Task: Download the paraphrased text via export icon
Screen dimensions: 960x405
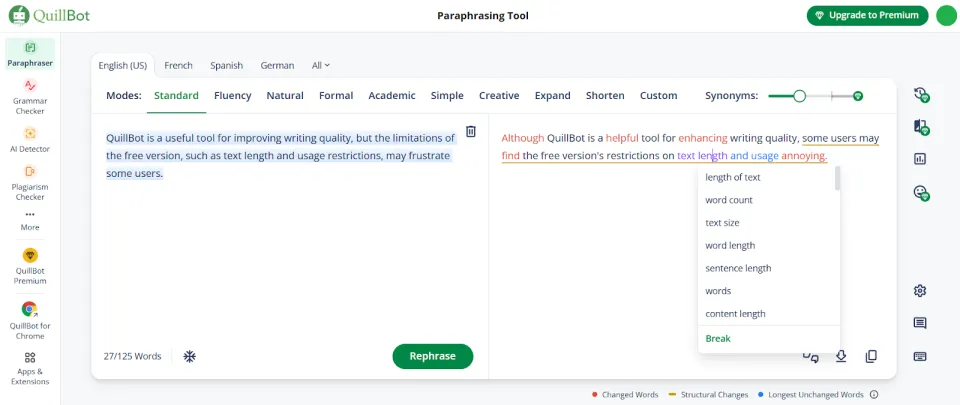Action: [841, 356]
